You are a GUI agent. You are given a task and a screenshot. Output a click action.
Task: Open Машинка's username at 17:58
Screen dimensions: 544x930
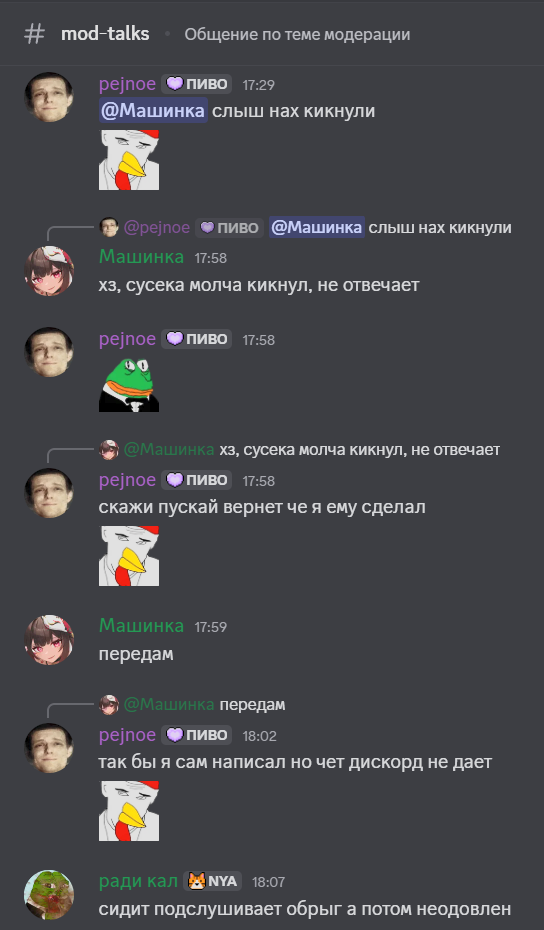pos(141,257)
